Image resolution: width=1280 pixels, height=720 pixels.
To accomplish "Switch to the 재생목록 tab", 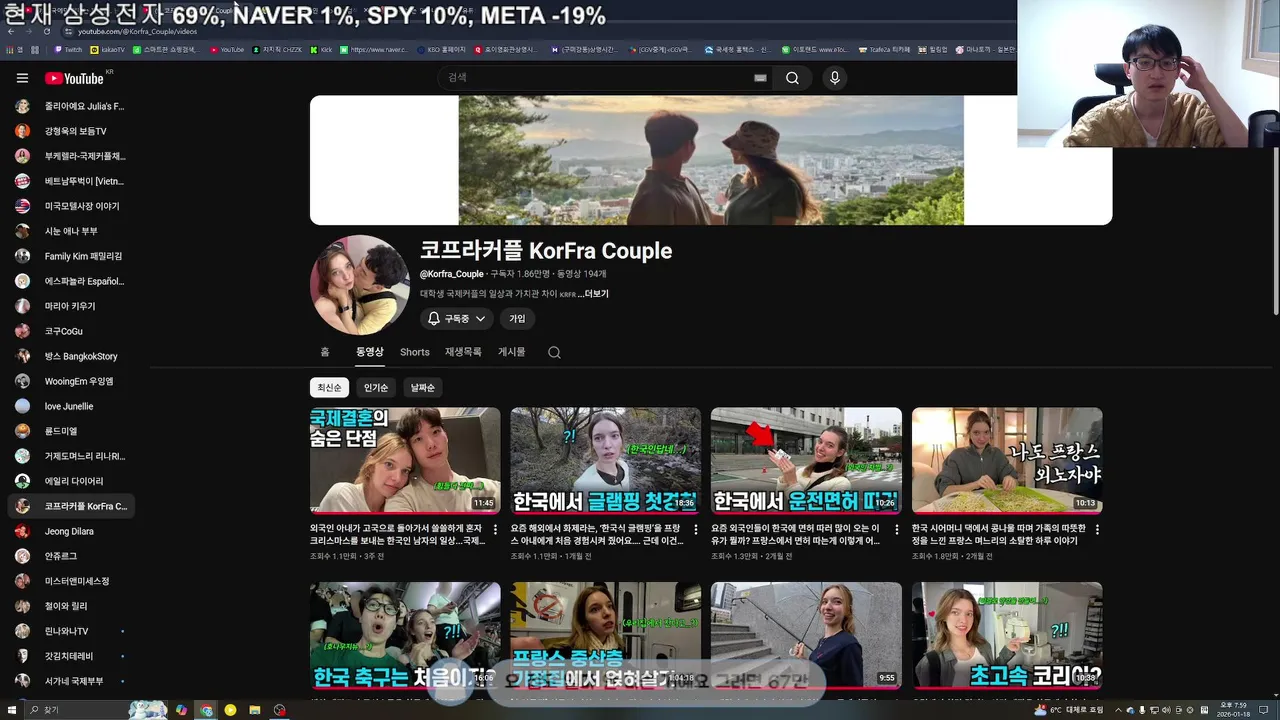I will [x=463, y=352].
